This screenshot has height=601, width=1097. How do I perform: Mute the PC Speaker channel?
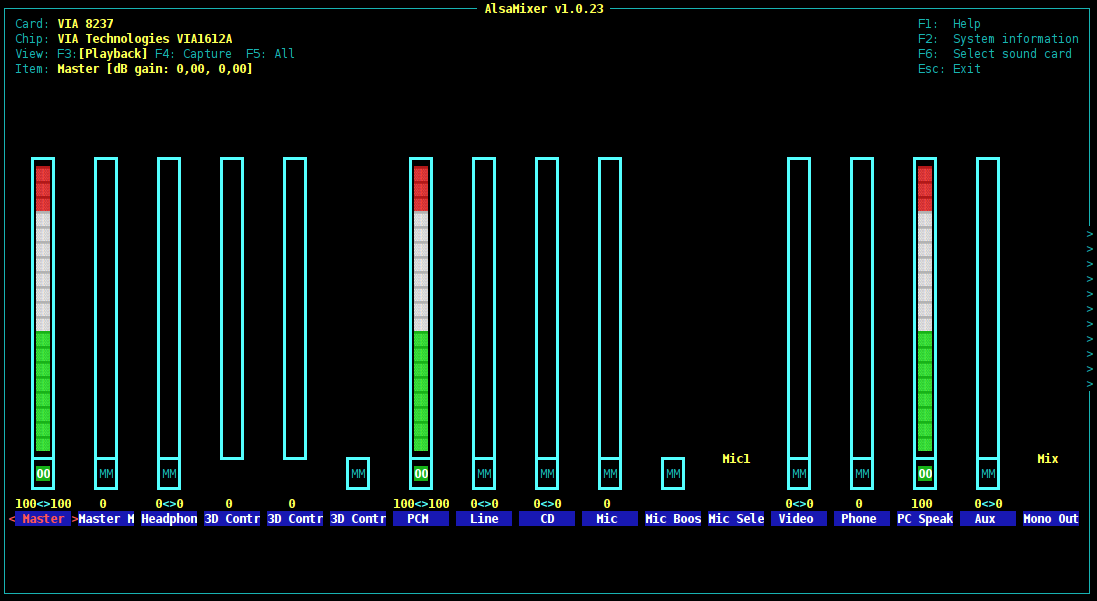coord(925,474)
